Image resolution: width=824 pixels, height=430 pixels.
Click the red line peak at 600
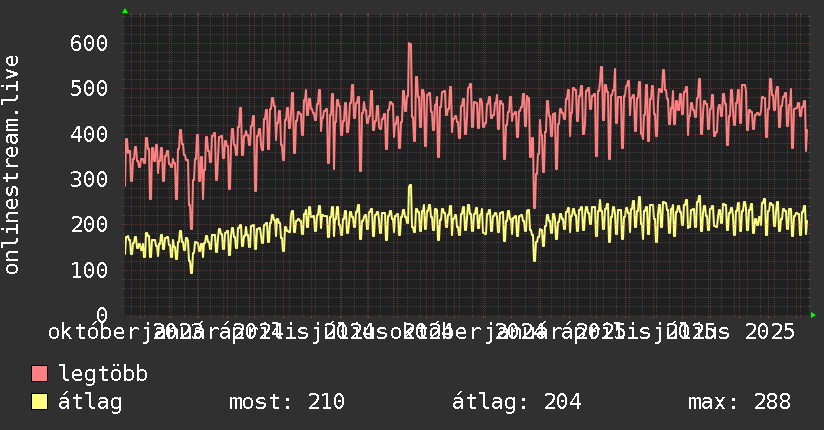(410, 44)
